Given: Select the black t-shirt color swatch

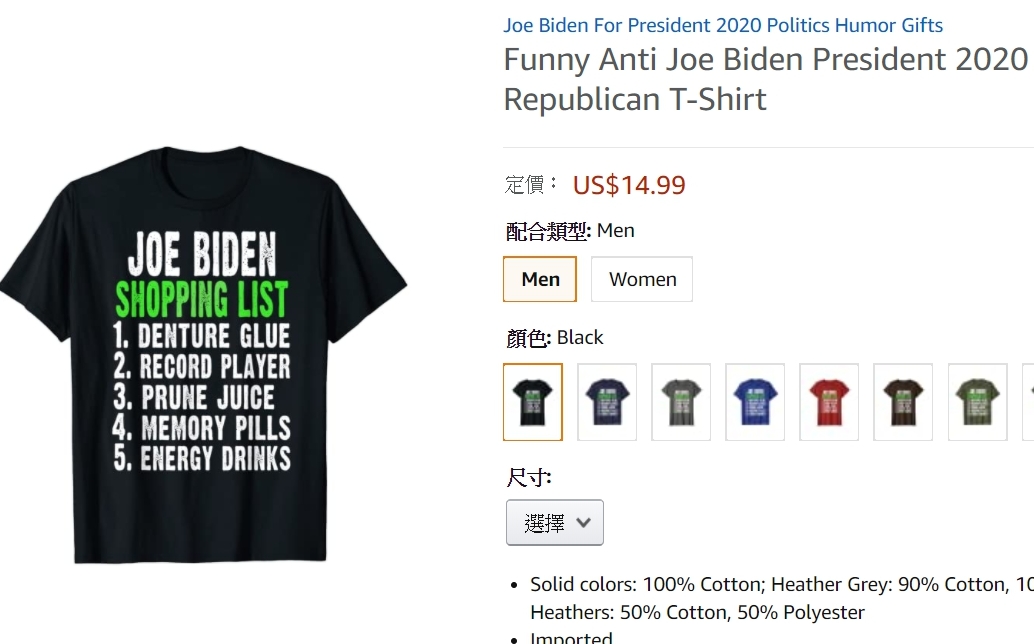Looking at the screenshot, I should pyautogui.click(x=533, y=402).
